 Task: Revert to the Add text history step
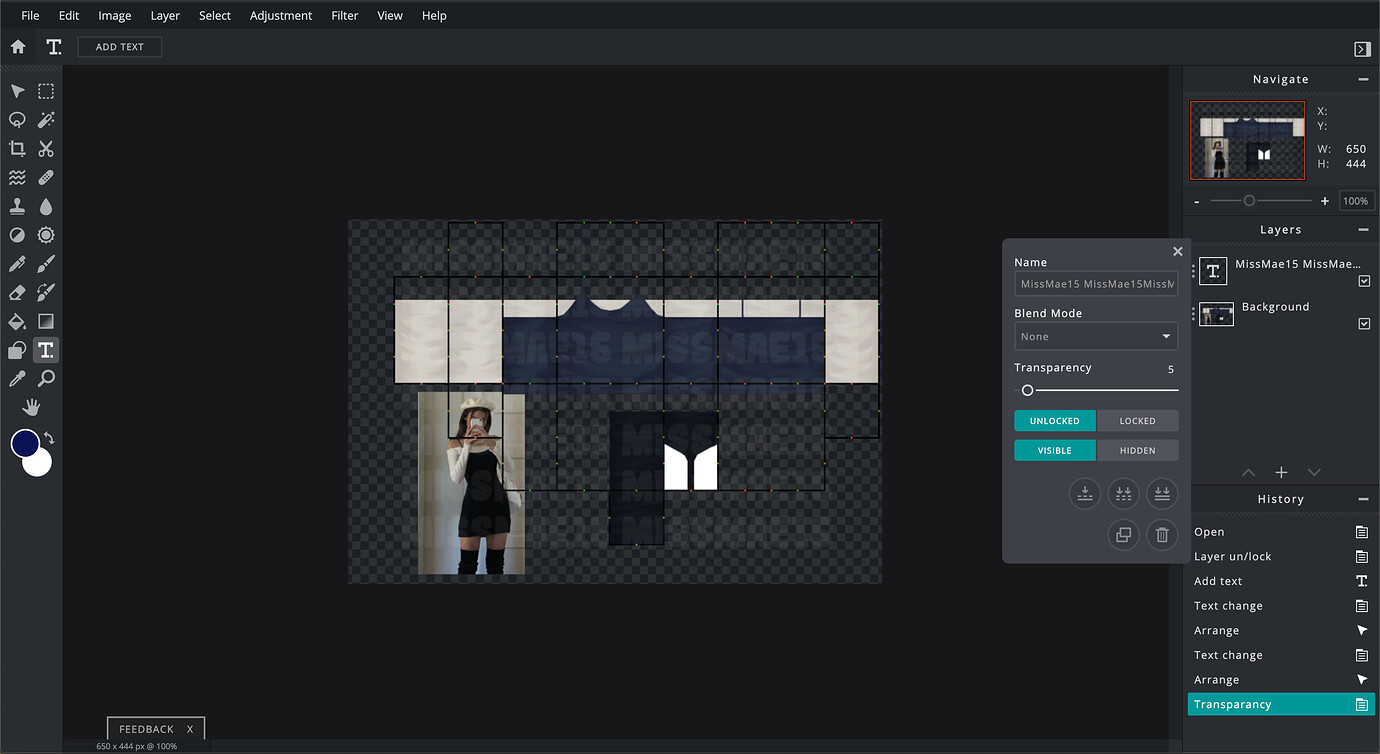(1218, 580)
